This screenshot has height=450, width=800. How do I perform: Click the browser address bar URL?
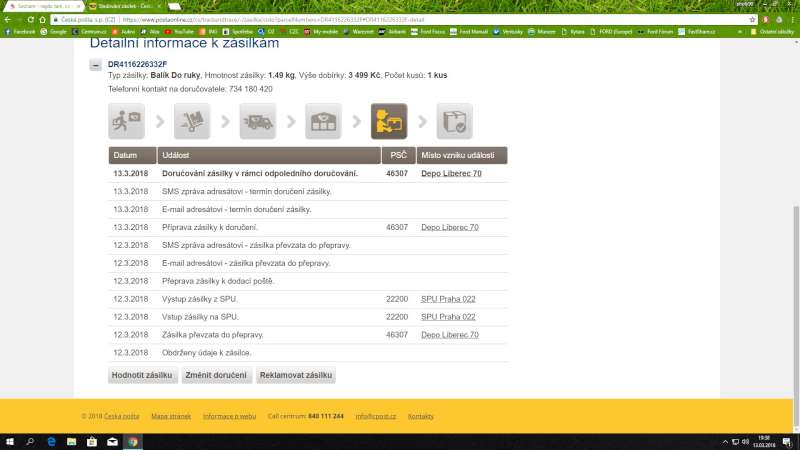click(x=300, y=18)
